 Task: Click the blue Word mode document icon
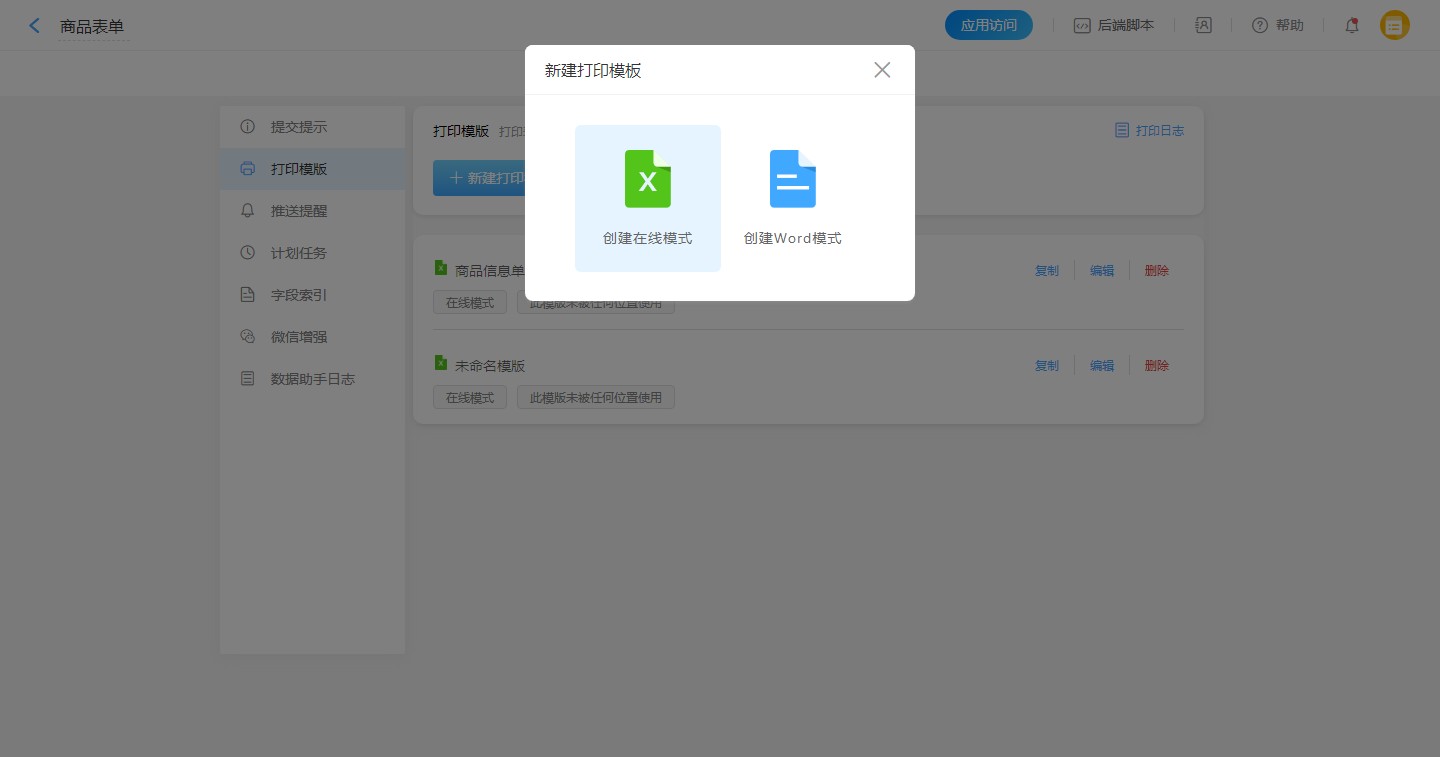(792, 179)
